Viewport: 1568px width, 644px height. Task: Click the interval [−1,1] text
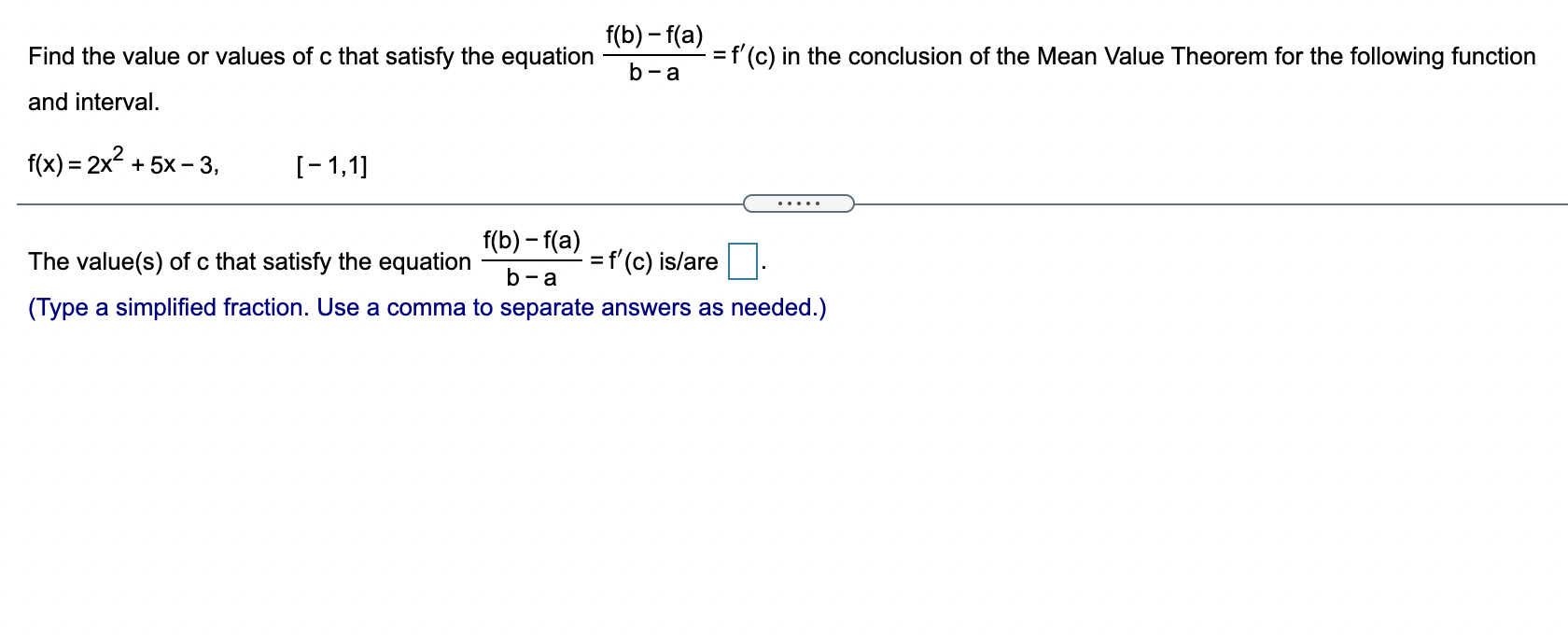pyautogui.click(x=329, y=166)
